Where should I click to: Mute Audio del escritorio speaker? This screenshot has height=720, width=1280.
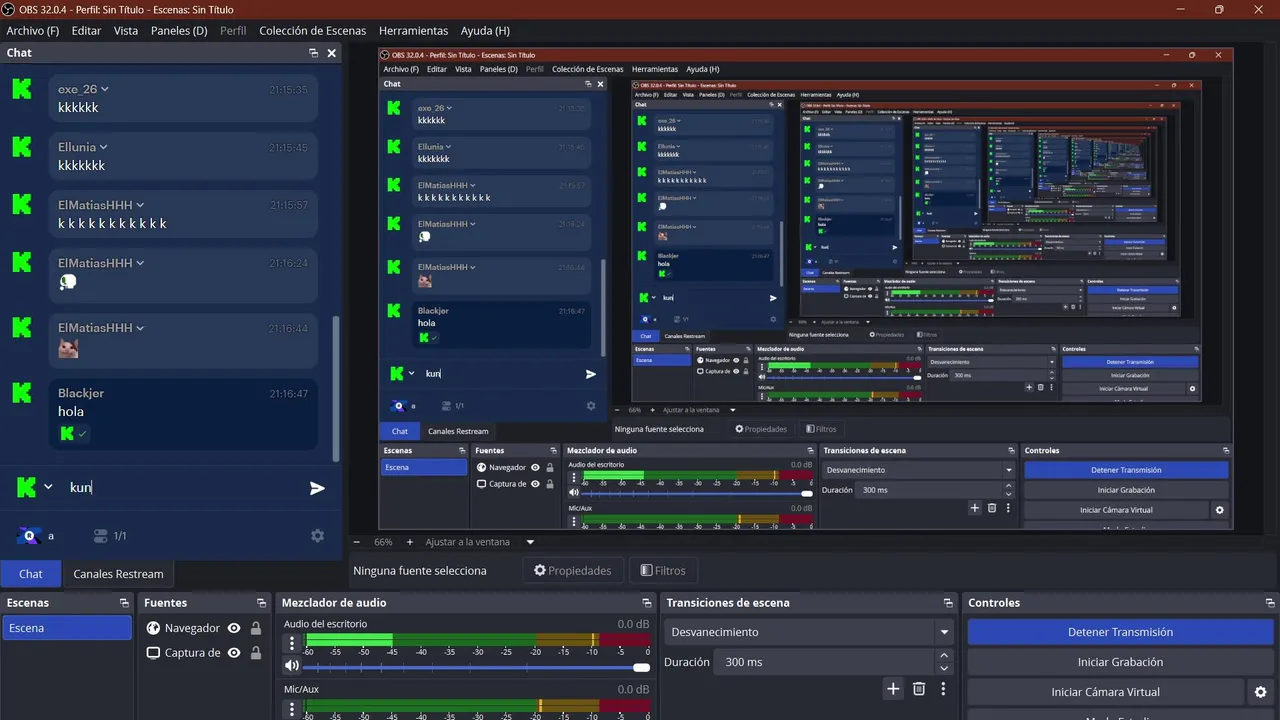pos(292,666)
